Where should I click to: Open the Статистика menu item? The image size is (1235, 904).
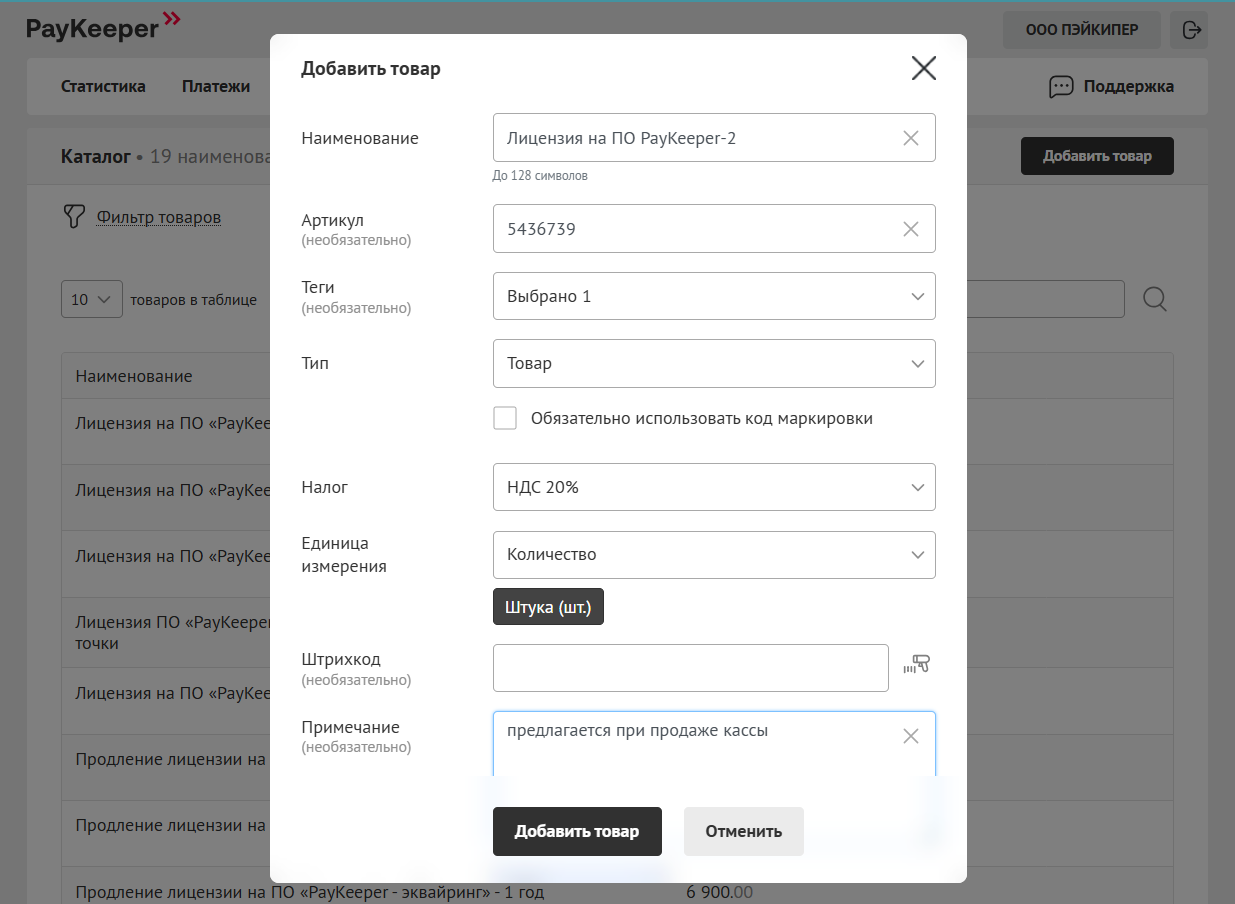pyautogui.click(x=103, y=86)
